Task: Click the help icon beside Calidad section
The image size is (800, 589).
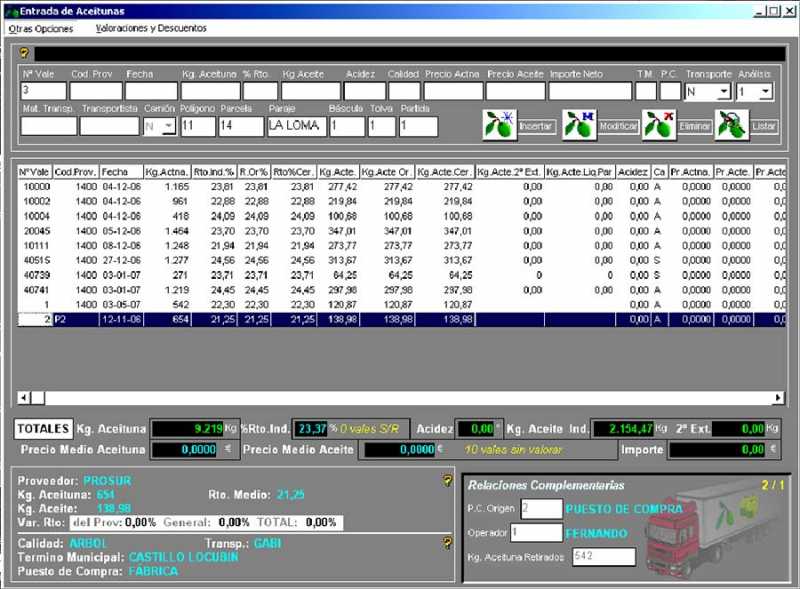Action: tap(447, 543)
